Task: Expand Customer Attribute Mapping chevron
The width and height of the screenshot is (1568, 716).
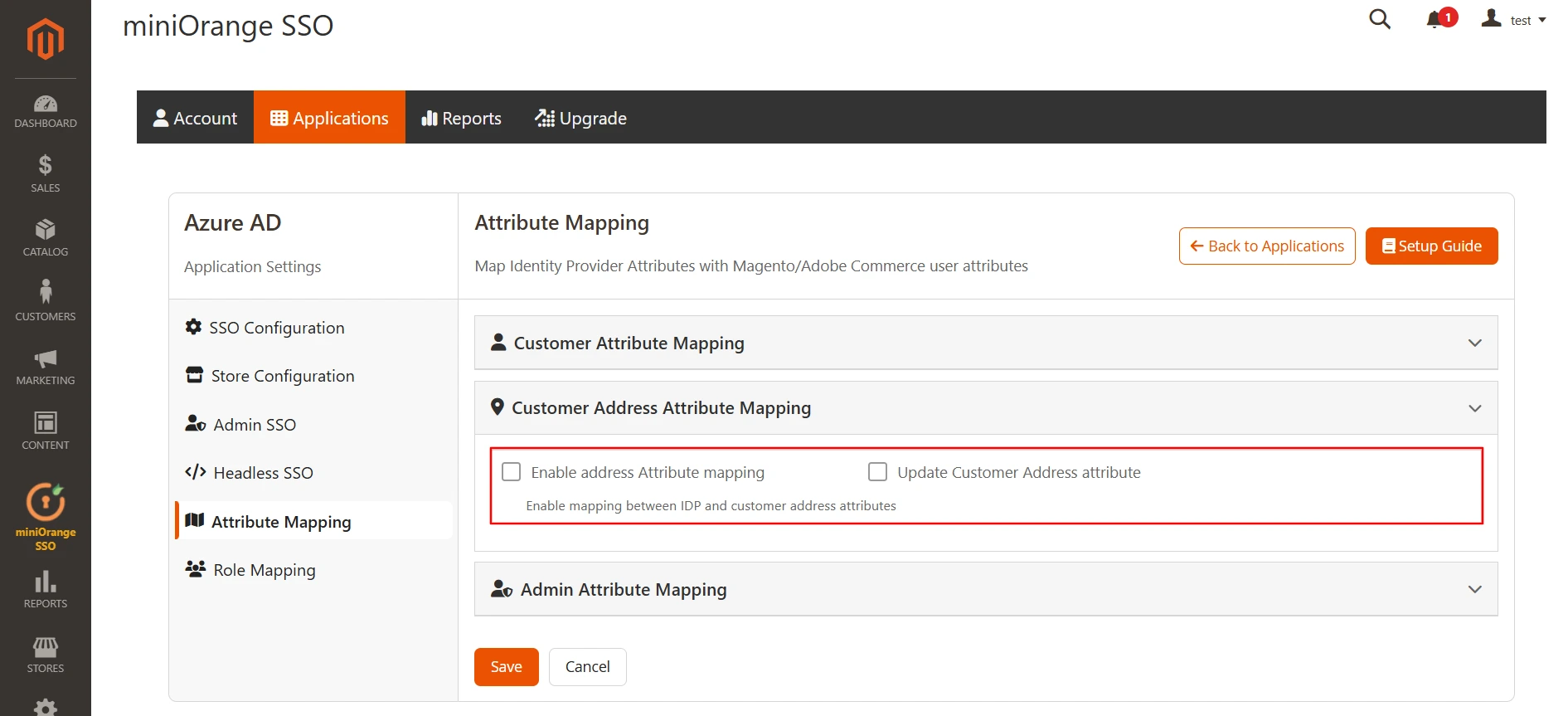Action: 1475,343
